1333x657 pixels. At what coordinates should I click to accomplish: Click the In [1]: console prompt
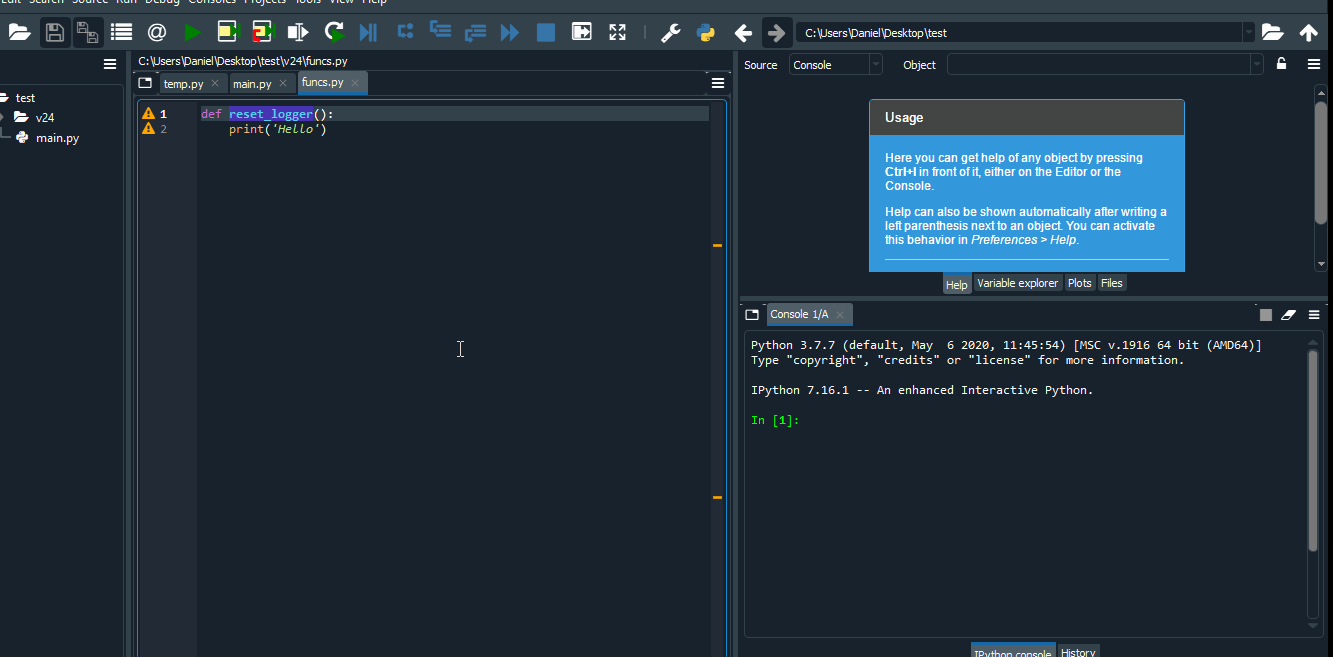point(775,420)
